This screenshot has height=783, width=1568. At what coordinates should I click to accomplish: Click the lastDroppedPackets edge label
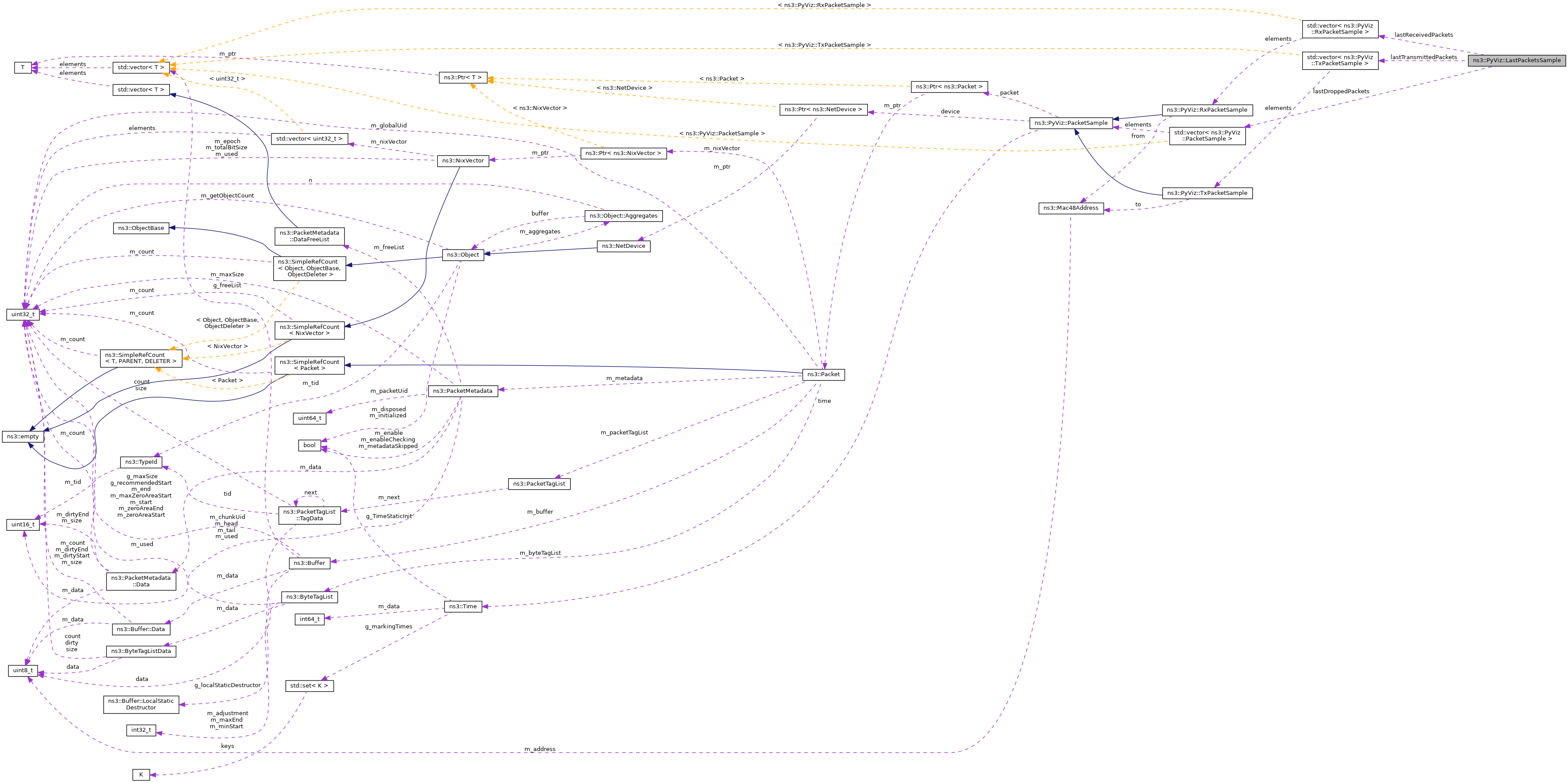point(1341,92)
